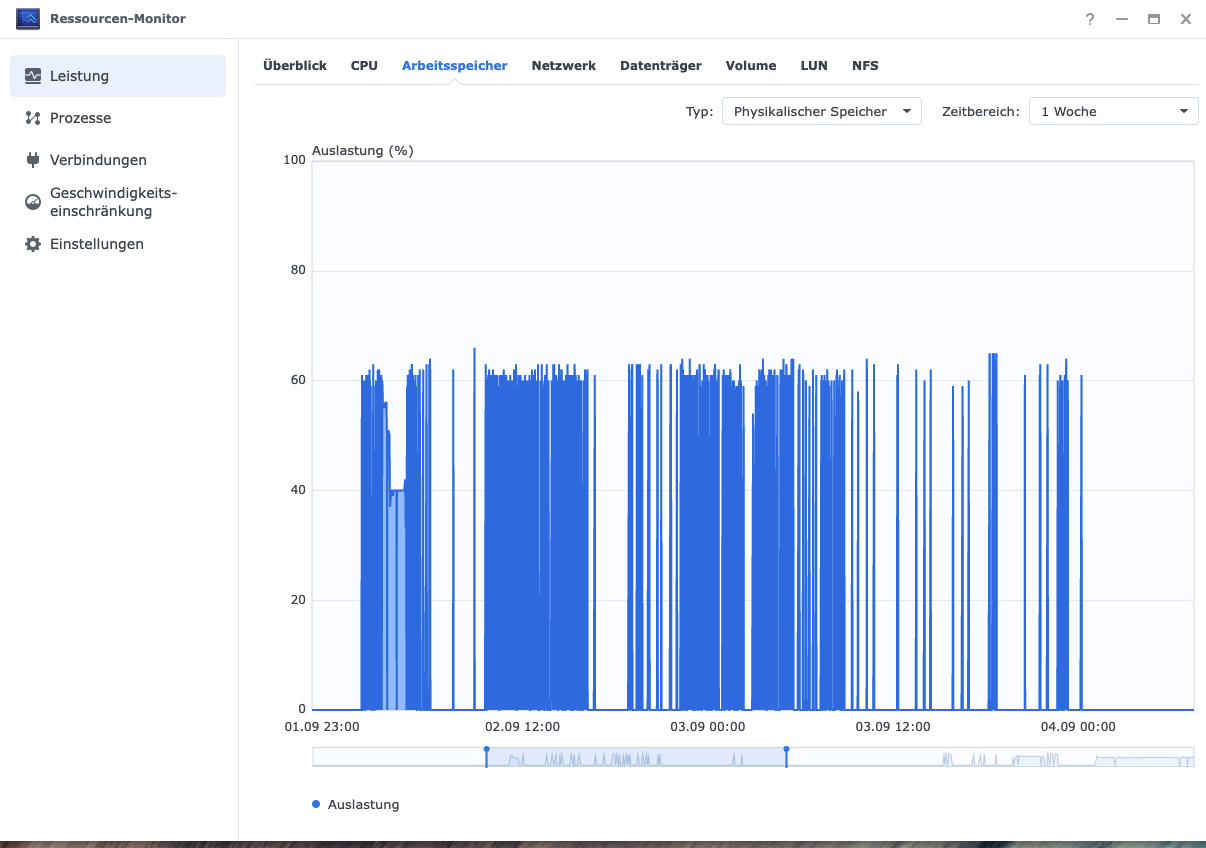Click the Geschwindigkeitseinschränkung gauge icon

[x=33, y=202]
